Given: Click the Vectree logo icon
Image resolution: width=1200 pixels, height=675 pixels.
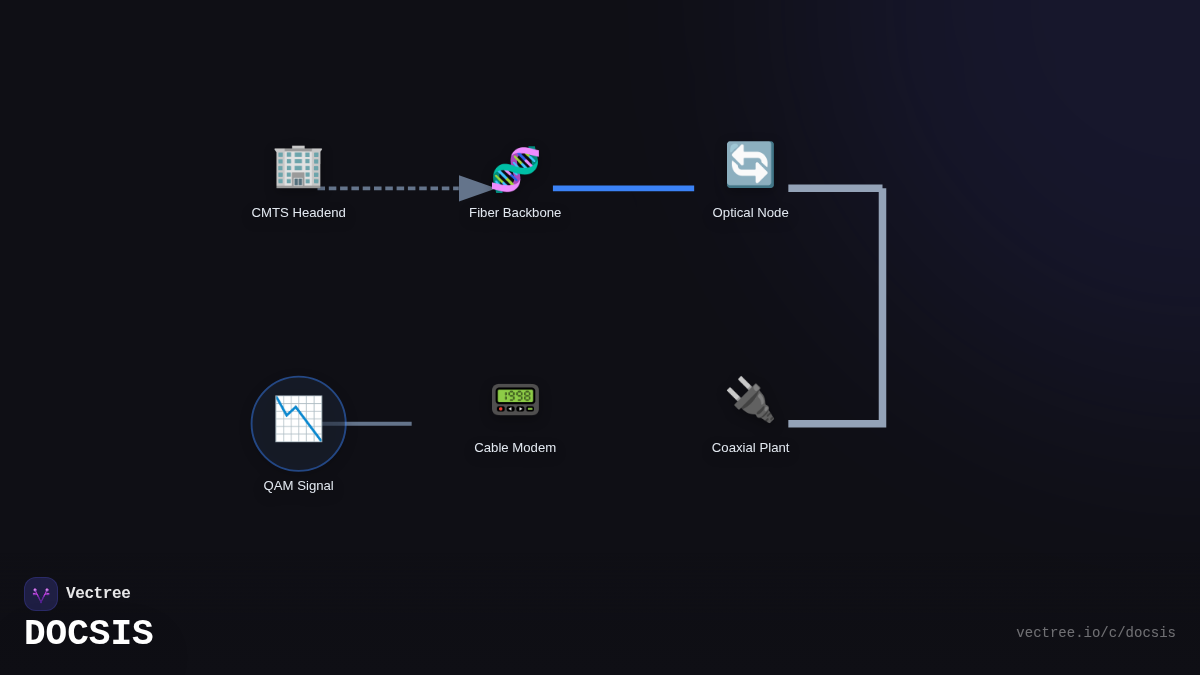Looking at the screenshot, I should pos(41,594).
